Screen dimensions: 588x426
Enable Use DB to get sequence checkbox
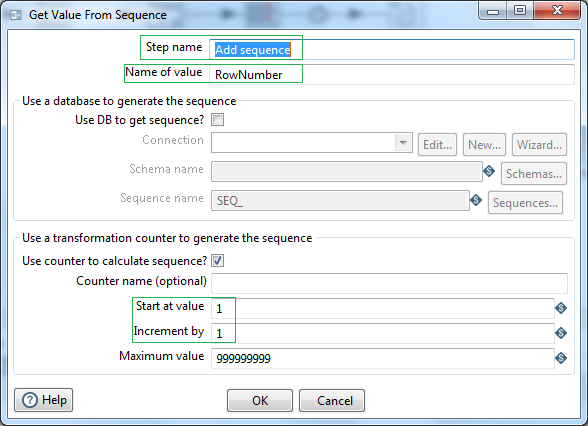218,120
